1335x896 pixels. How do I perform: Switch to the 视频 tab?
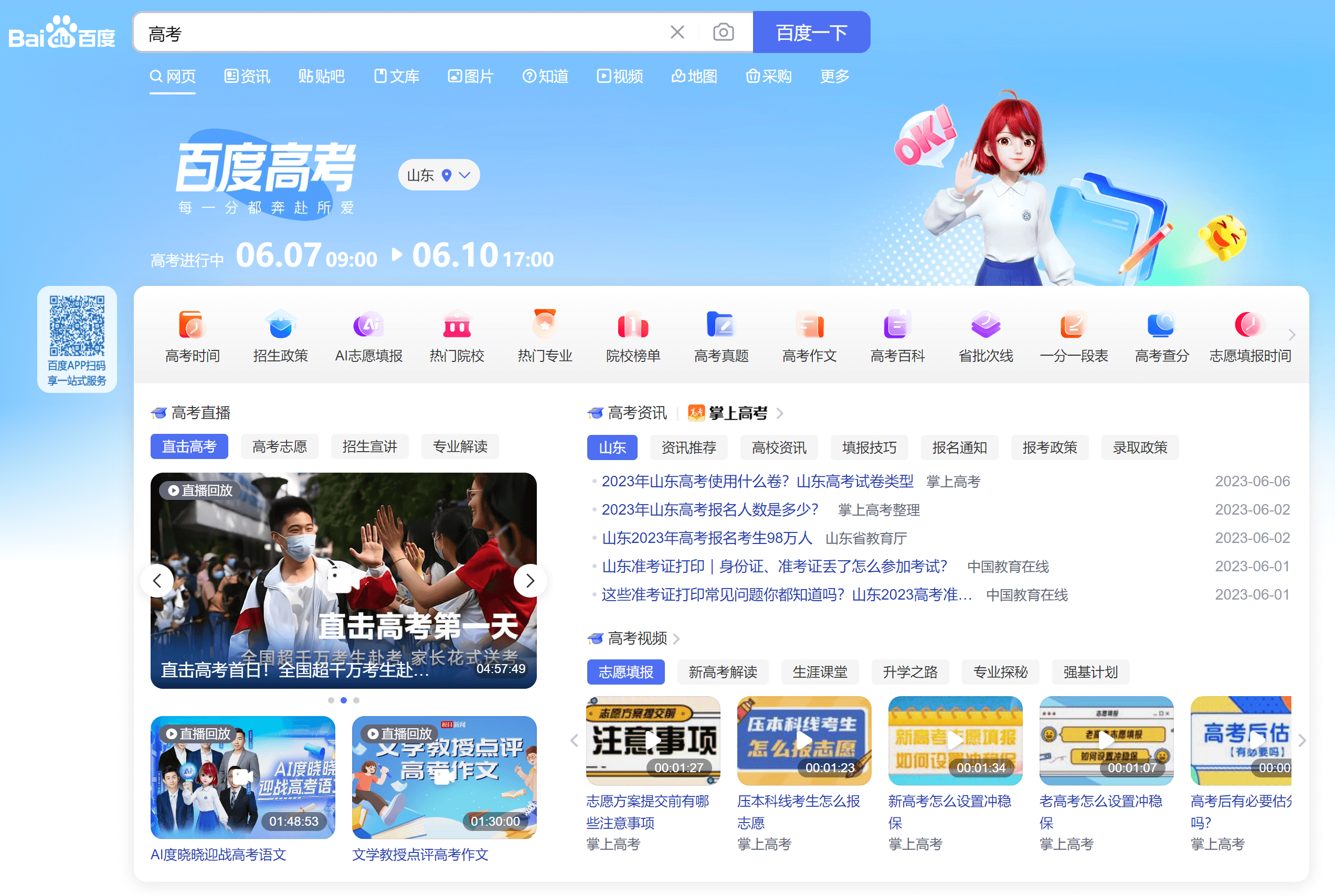[620, 76]
